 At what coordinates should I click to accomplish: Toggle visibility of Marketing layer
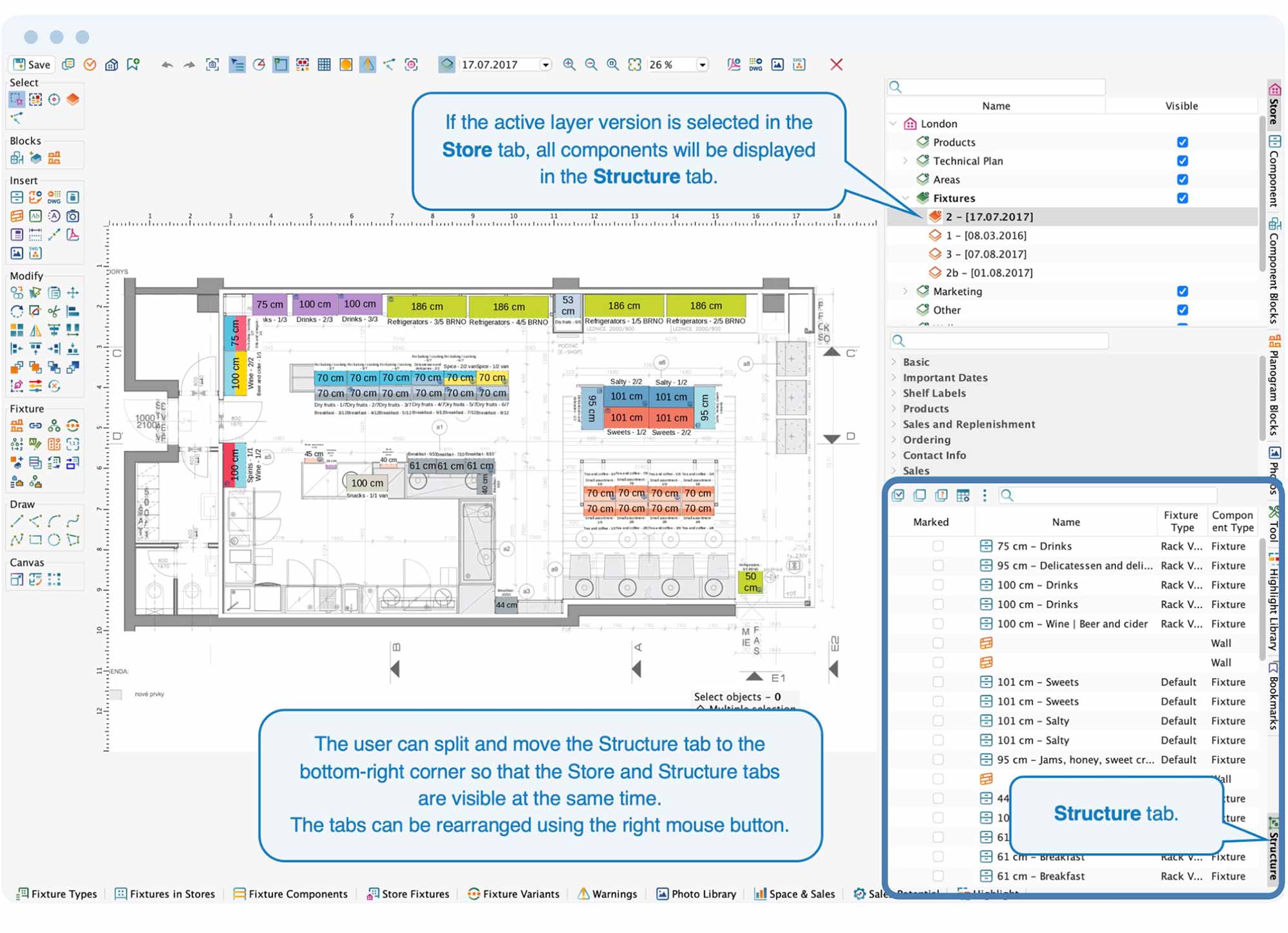pyautogui.click(x=1182, y=291)
